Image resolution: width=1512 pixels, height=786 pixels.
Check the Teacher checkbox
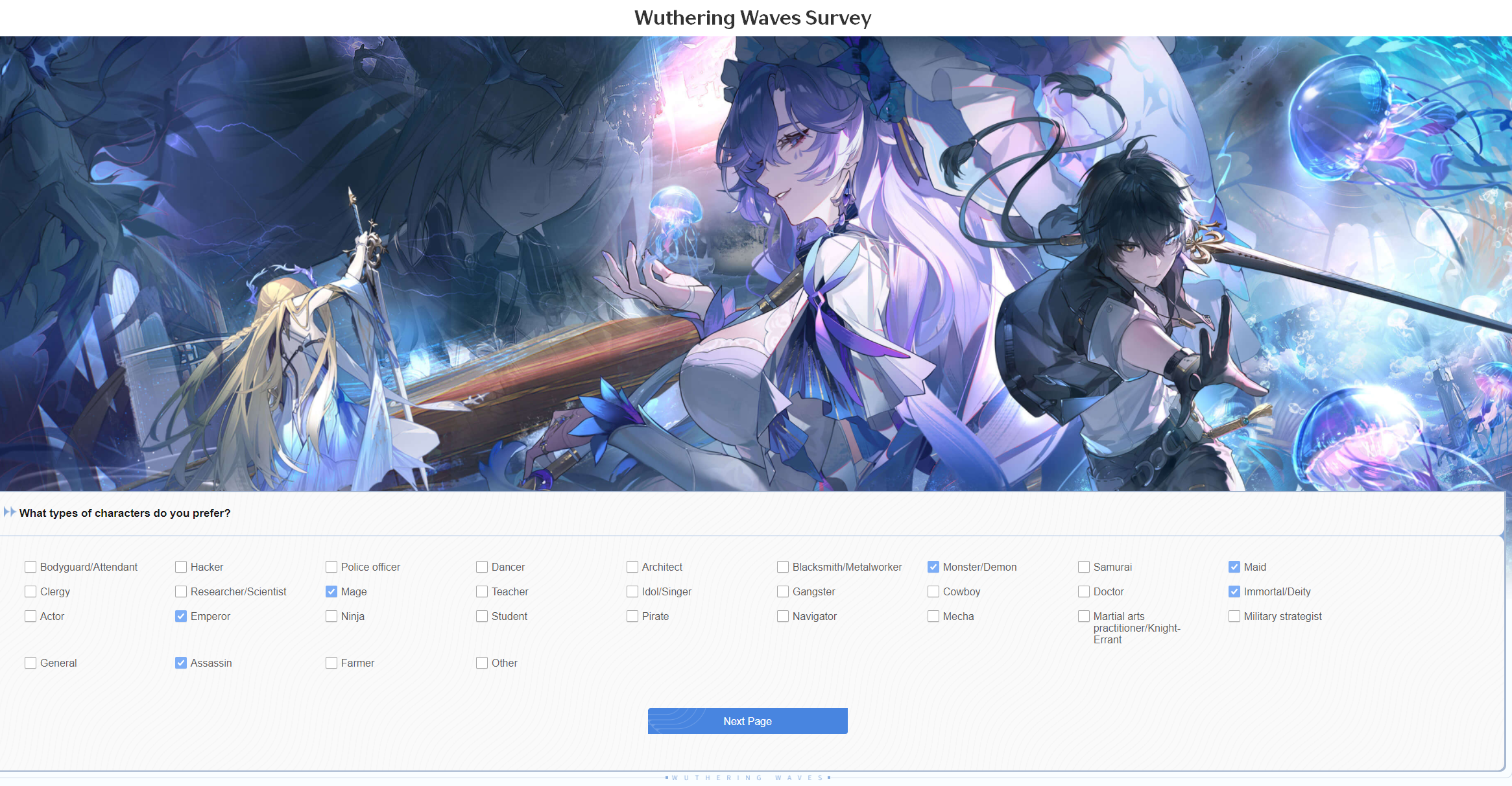[x=482, y=591]
